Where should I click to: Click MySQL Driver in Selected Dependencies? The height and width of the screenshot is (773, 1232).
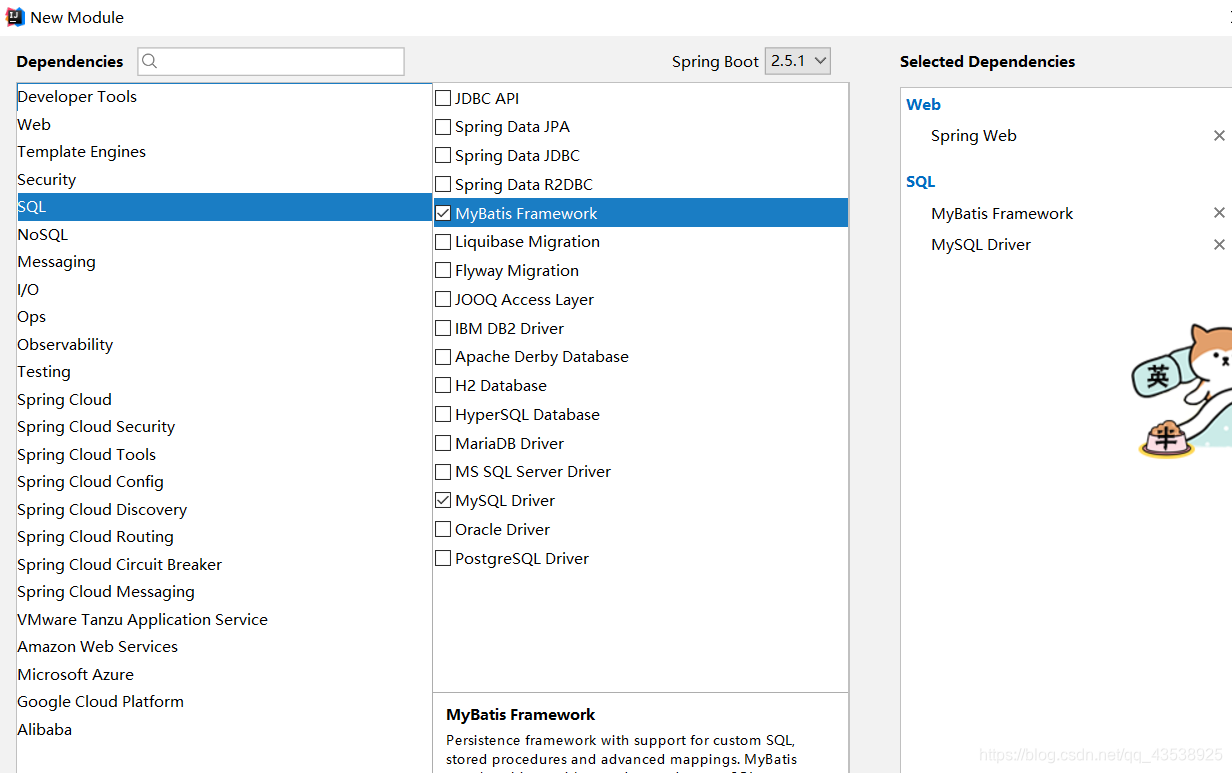[980, 245]
